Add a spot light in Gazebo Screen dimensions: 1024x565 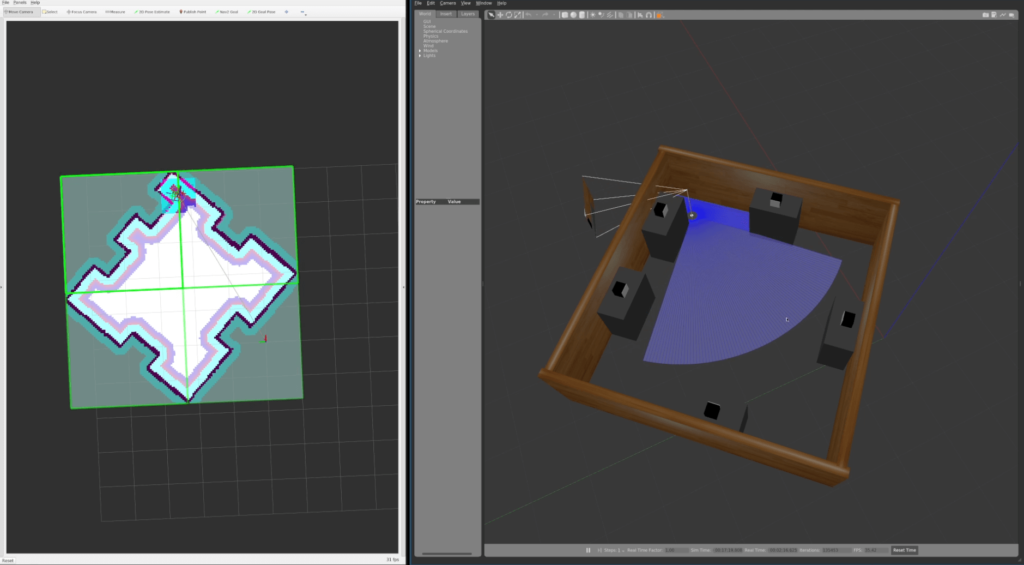pos(601,15)
